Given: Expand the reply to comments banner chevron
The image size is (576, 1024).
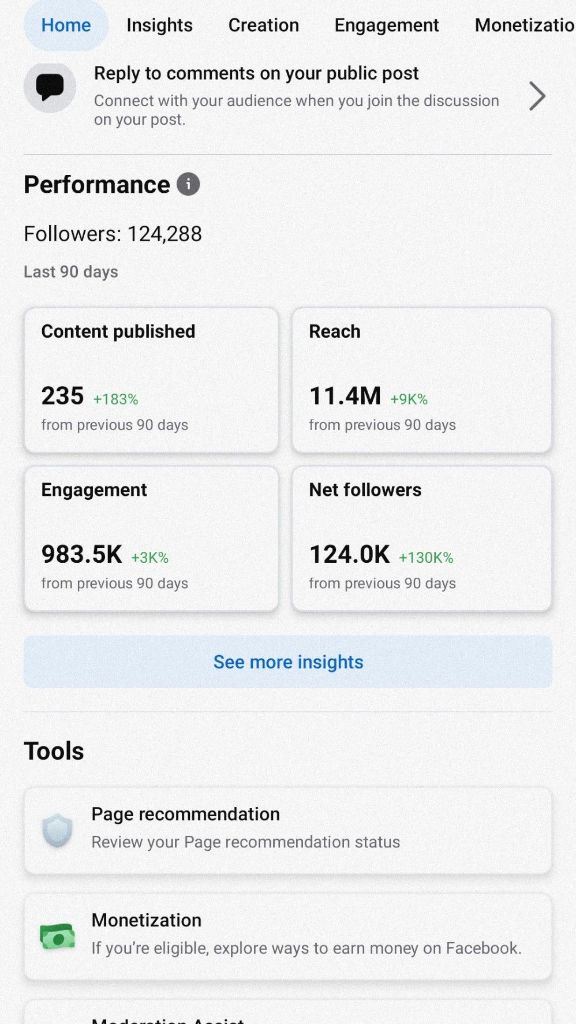Looking at the screenshot, I should (538, 96).
